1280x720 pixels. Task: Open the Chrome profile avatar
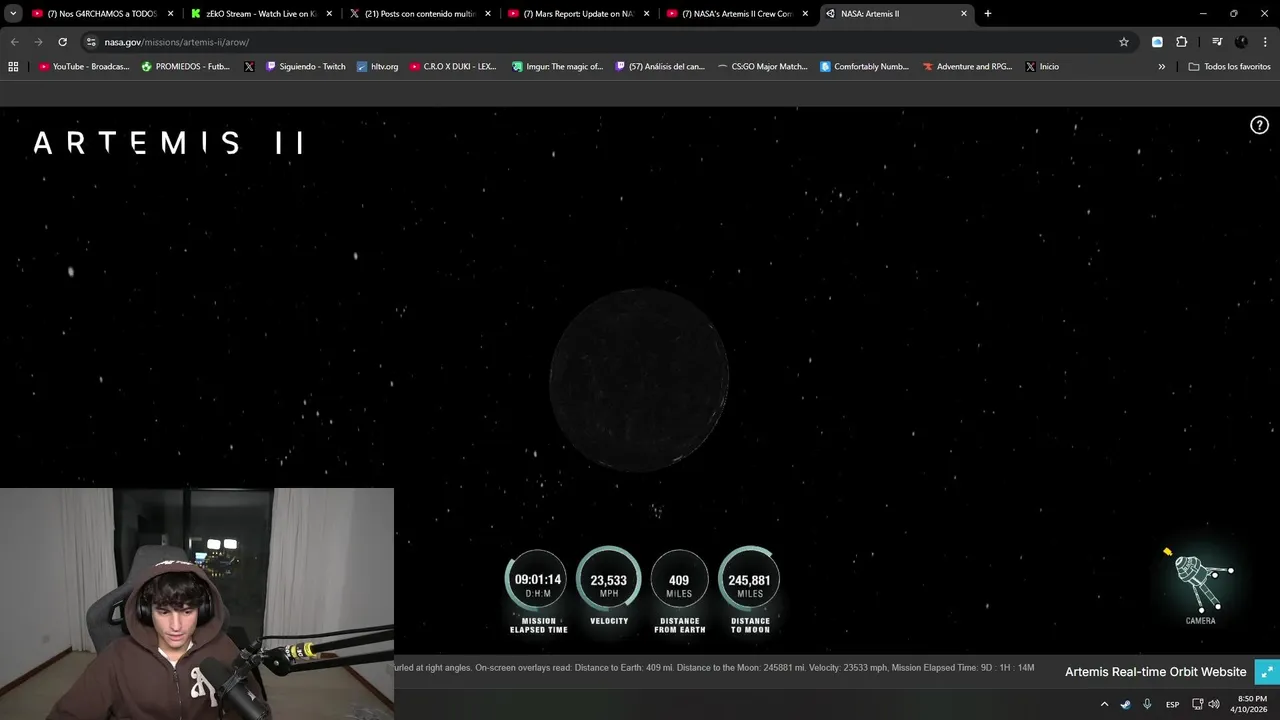(x=1241, y=42)
